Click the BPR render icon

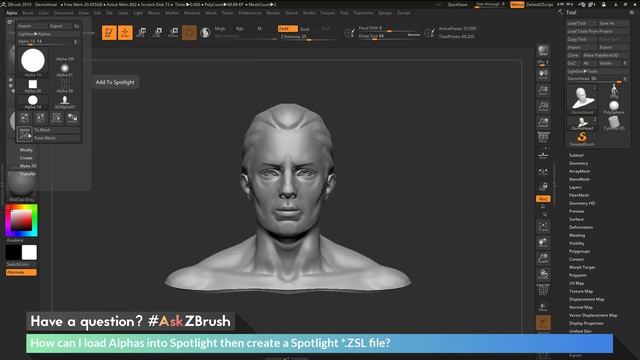click(x=543, y=51)
